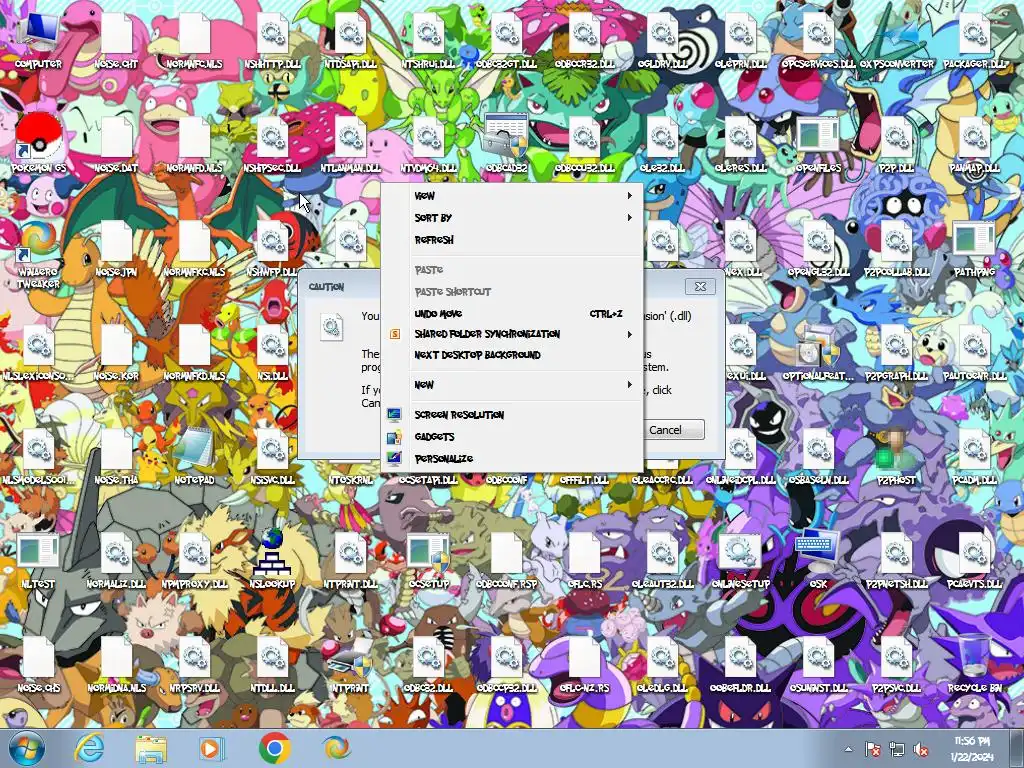Open Windows Media Player taskbar icon
The width and height of the screenshot is (1024, 768).
(212, 748)
